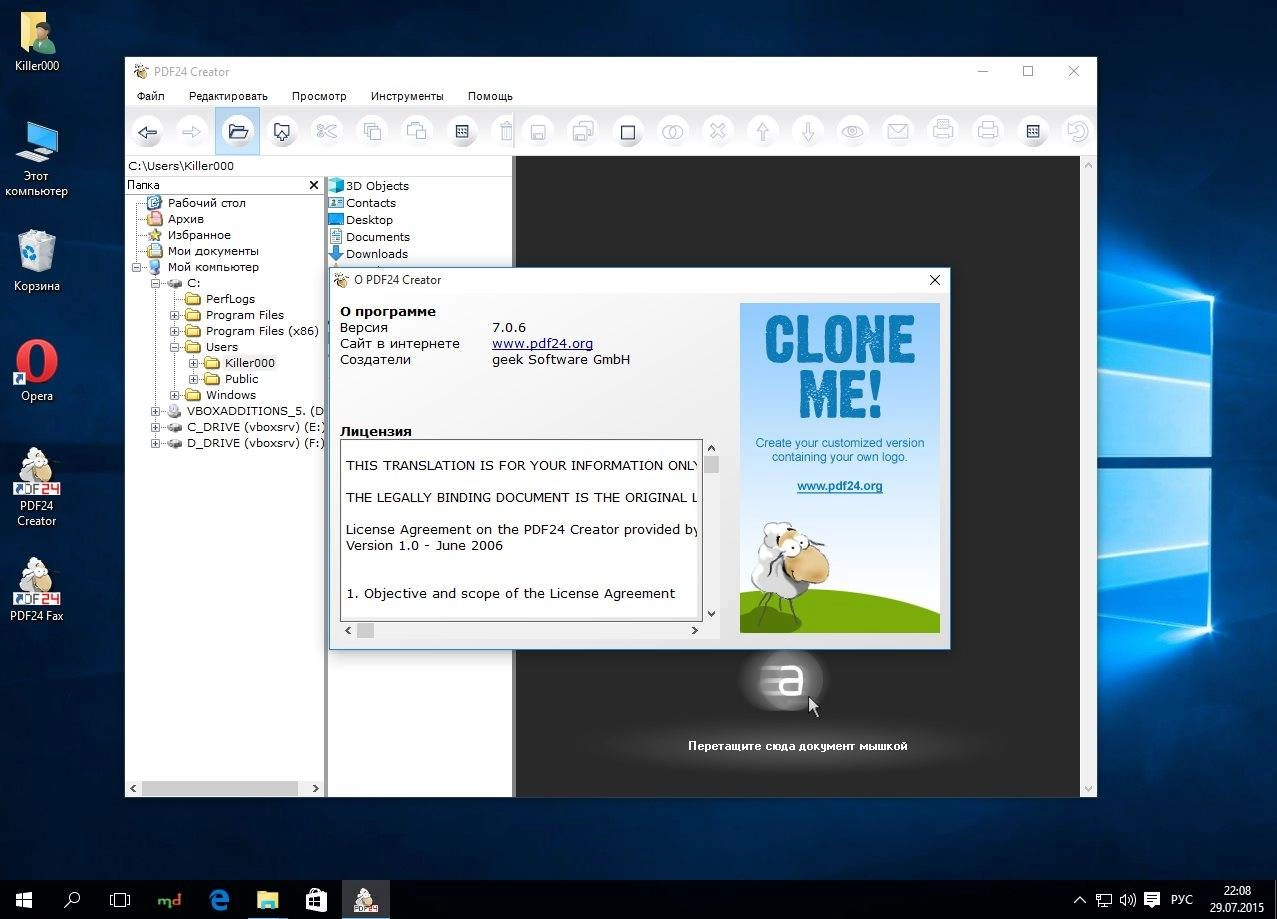
Task: Select the PerfLogs folder
Action: pyautogui.click(x=230, y=299)
